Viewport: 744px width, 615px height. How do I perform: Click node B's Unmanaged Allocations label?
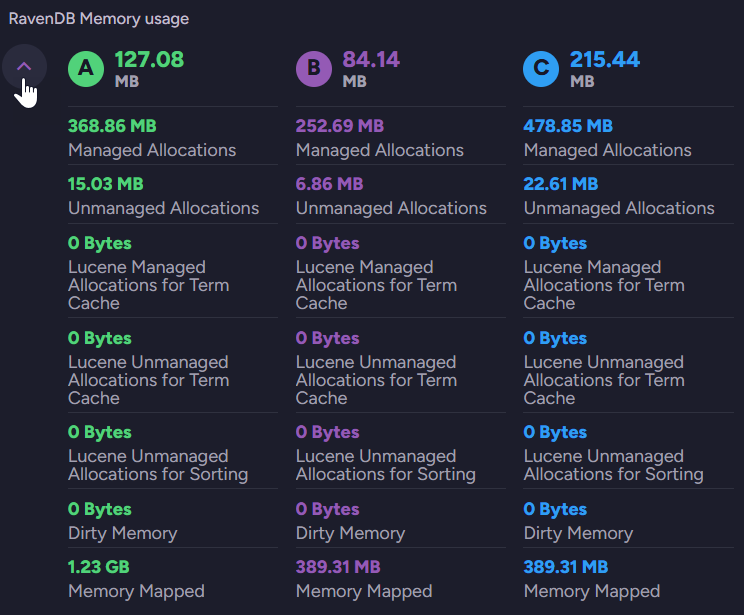click(391, 208)
